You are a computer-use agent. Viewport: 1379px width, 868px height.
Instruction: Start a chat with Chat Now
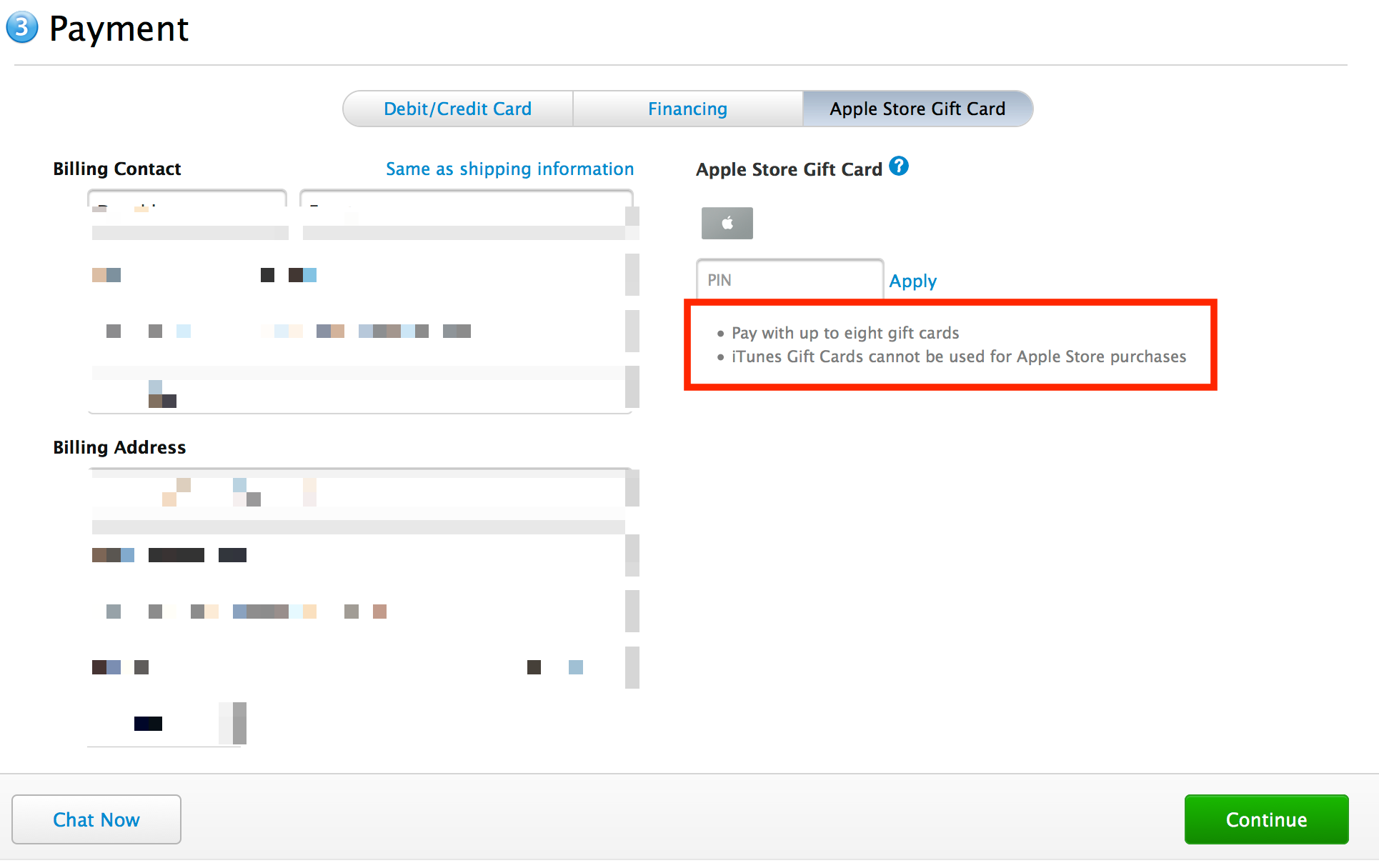pyautogui.click(x=96, y=819)
